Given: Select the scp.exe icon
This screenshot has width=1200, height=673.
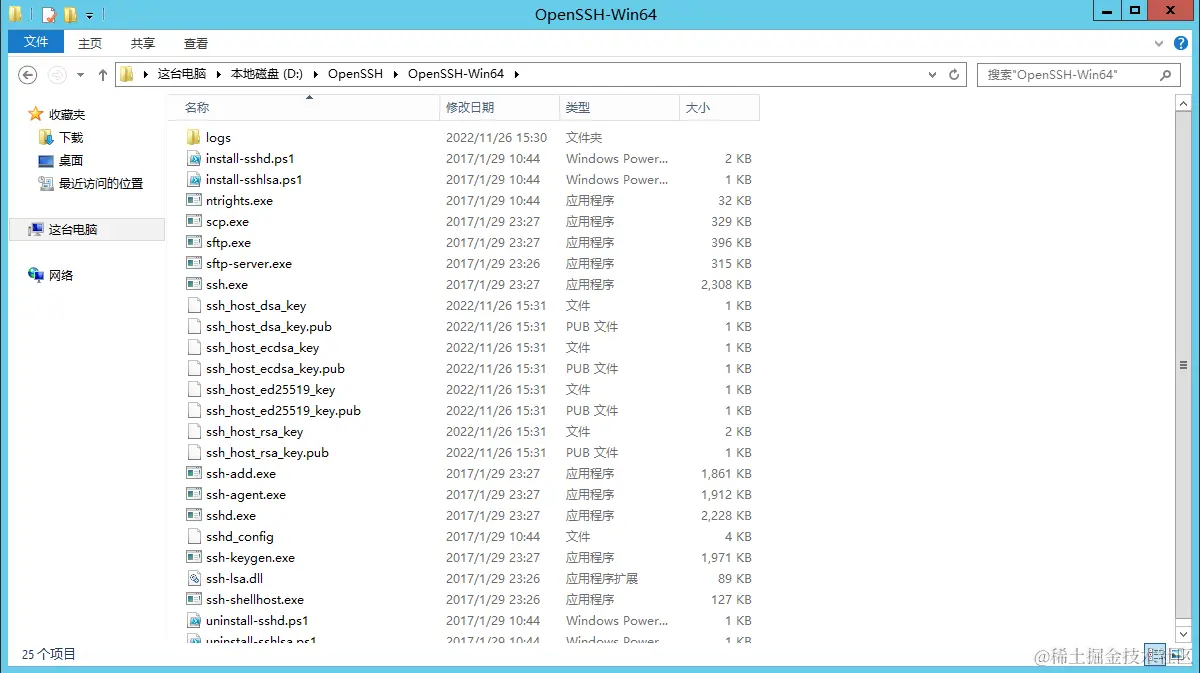Looking at the screenshot, I should click(194, 222).
